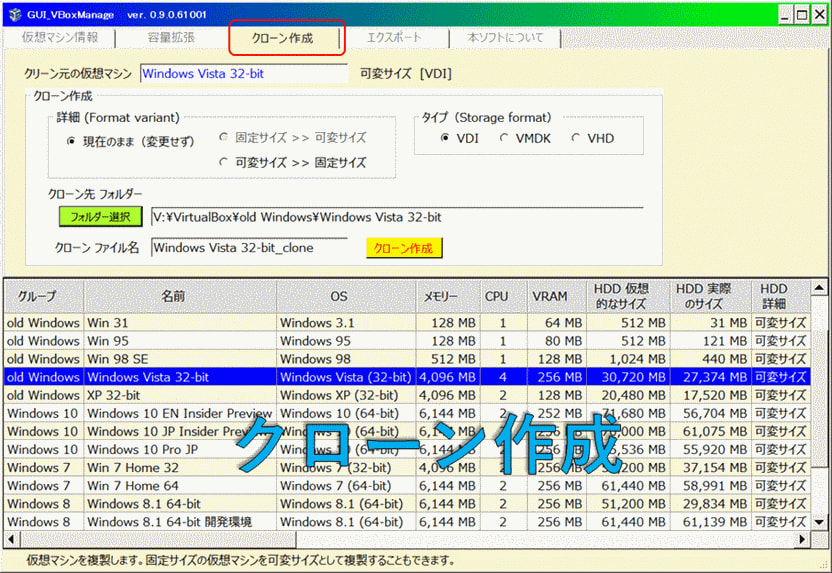
Task: Click the 29,834 MB actual size cell
Action: coord(710,503)
